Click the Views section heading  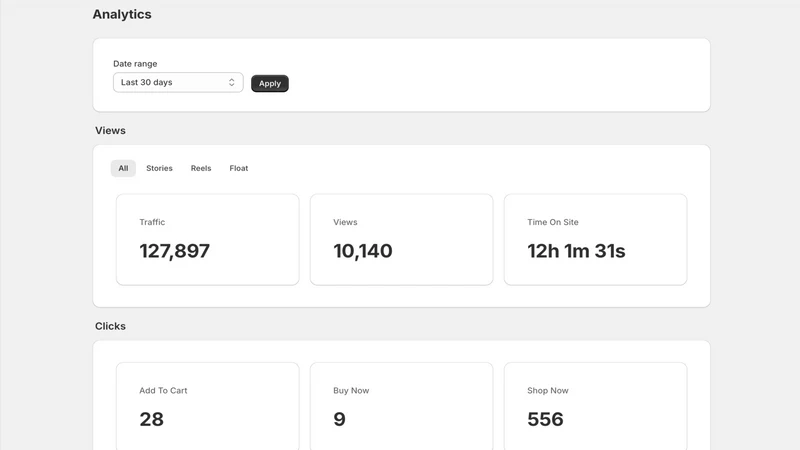click(x=110, y=131)
